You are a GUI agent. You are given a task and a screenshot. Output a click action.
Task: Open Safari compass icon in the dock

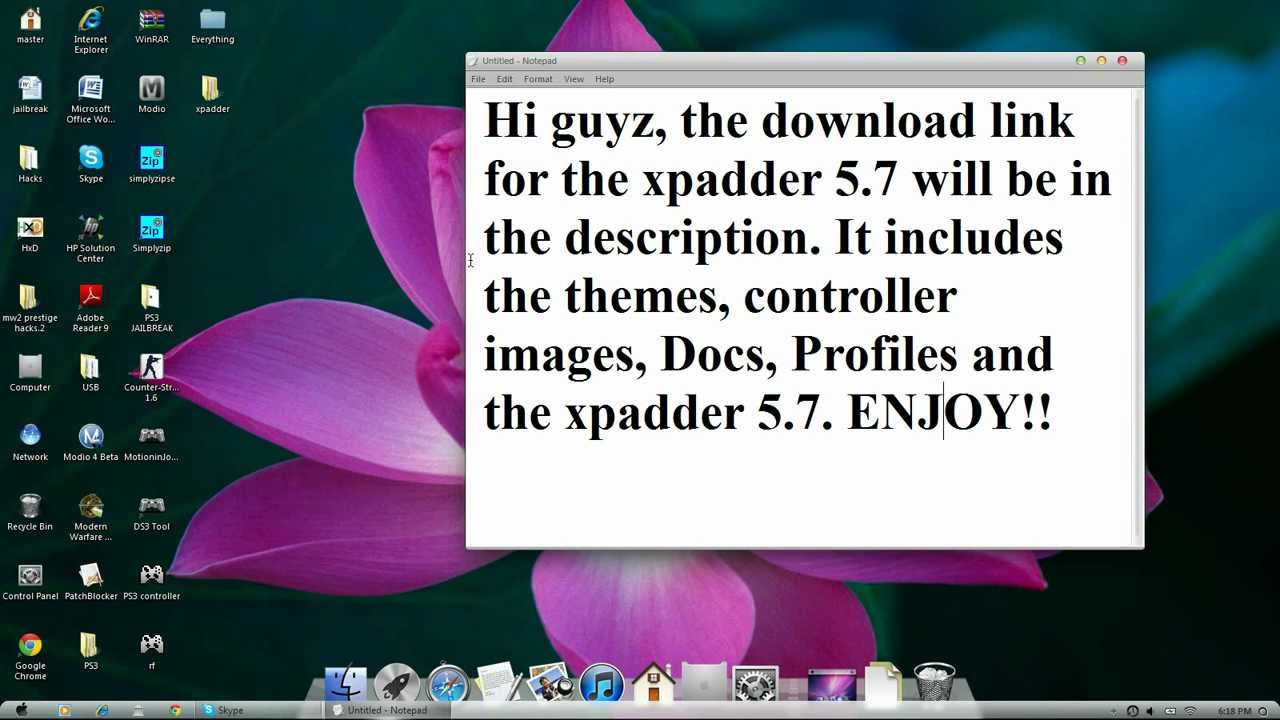click(x=448, y=683)
